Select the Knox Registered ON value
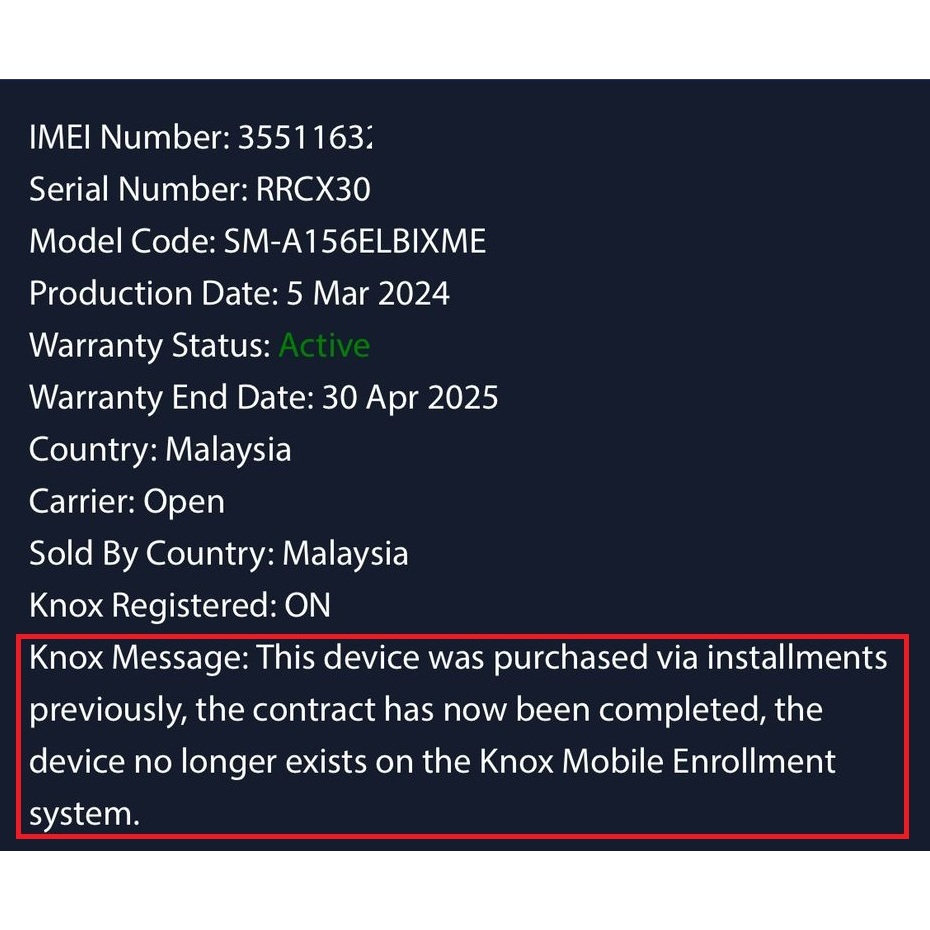The height and width of the screenshot is (930, 930). [307, 605]
